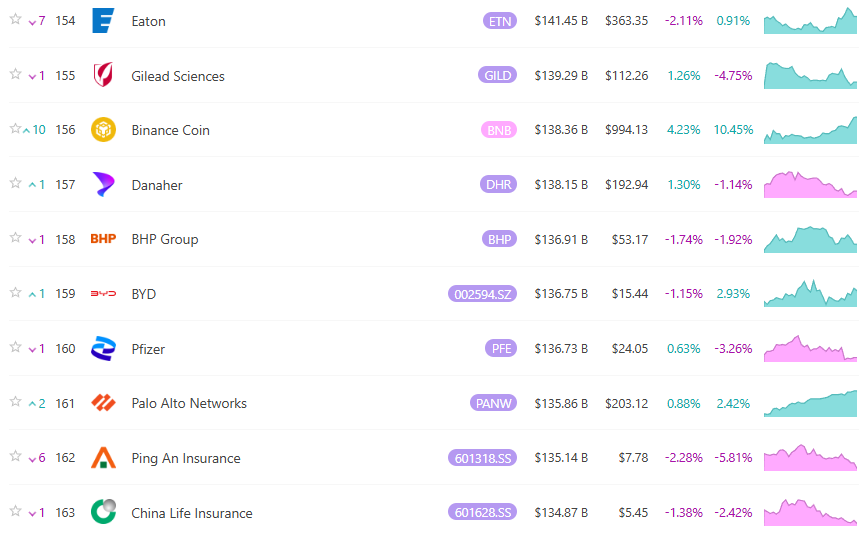Click the BHP Group logo
This screenshot has height=535, width=865.
point(103,239)
